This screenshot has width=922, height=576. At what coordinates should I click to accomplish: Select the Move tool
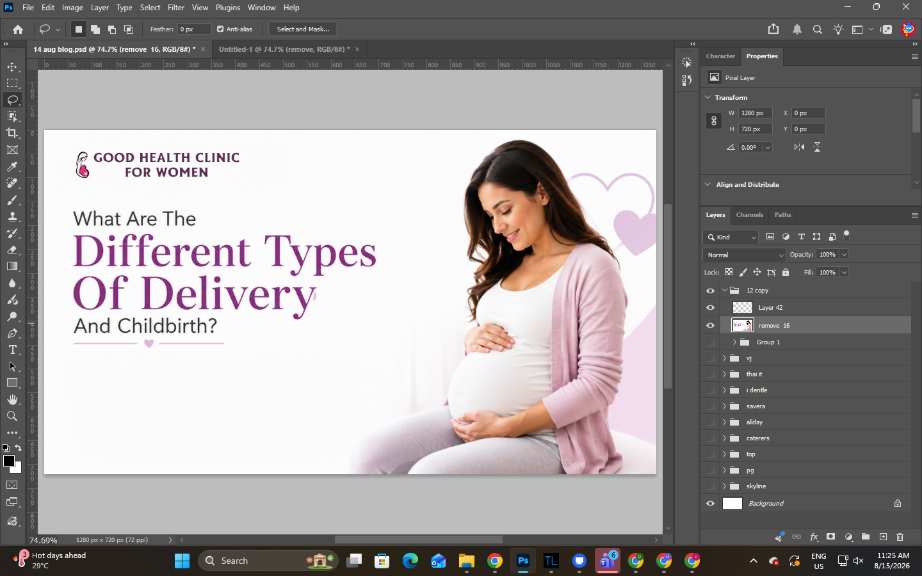click(x=12, y=67)
